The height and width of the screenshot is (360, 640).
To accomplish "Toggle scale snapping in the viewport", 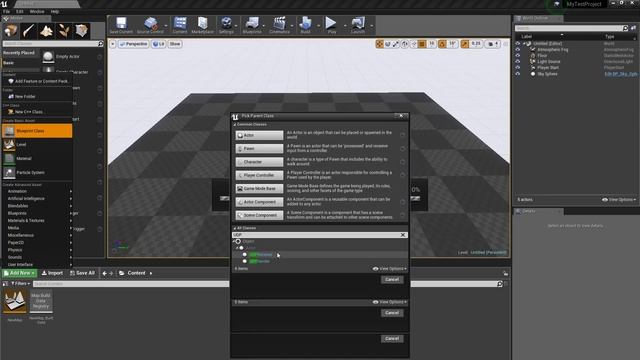I will pyautogui.click(x=464, y=44).
